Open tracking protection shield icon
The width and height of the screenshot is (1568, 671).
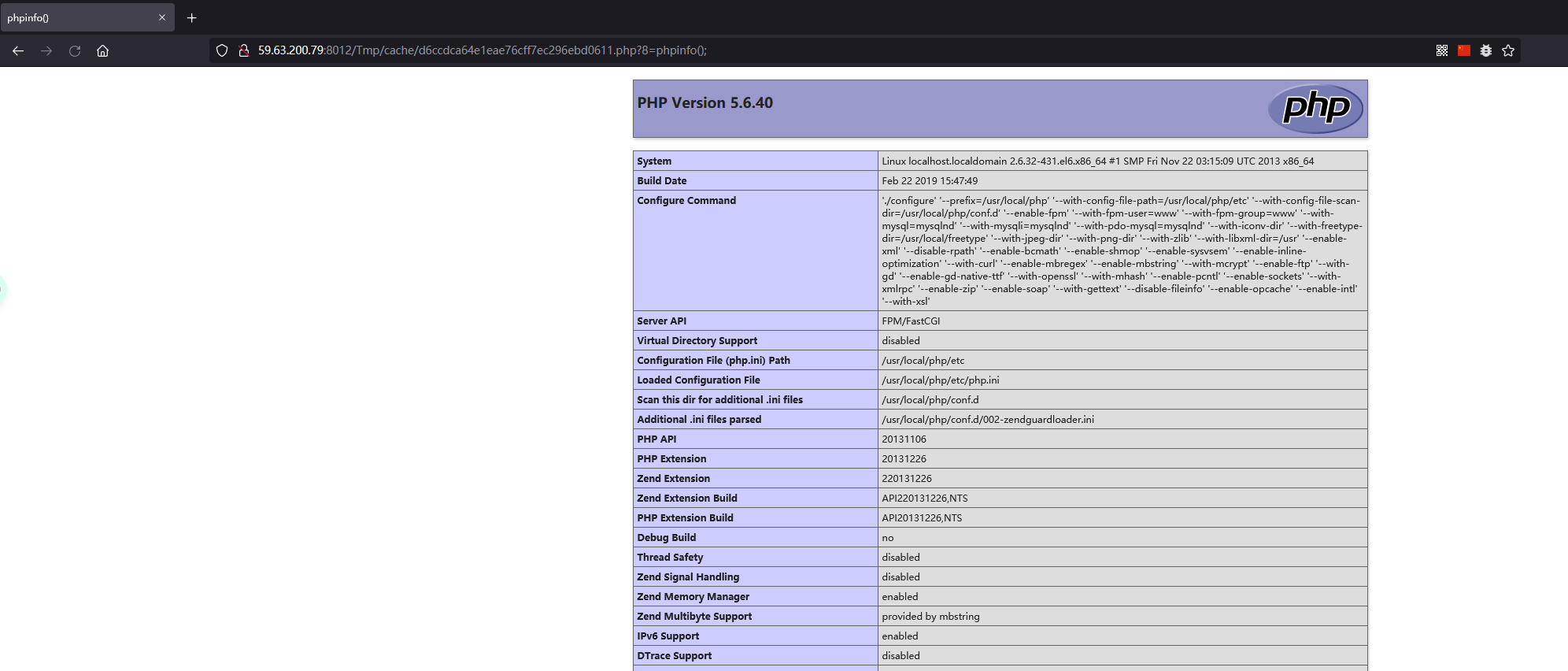(x=222, y=50)
